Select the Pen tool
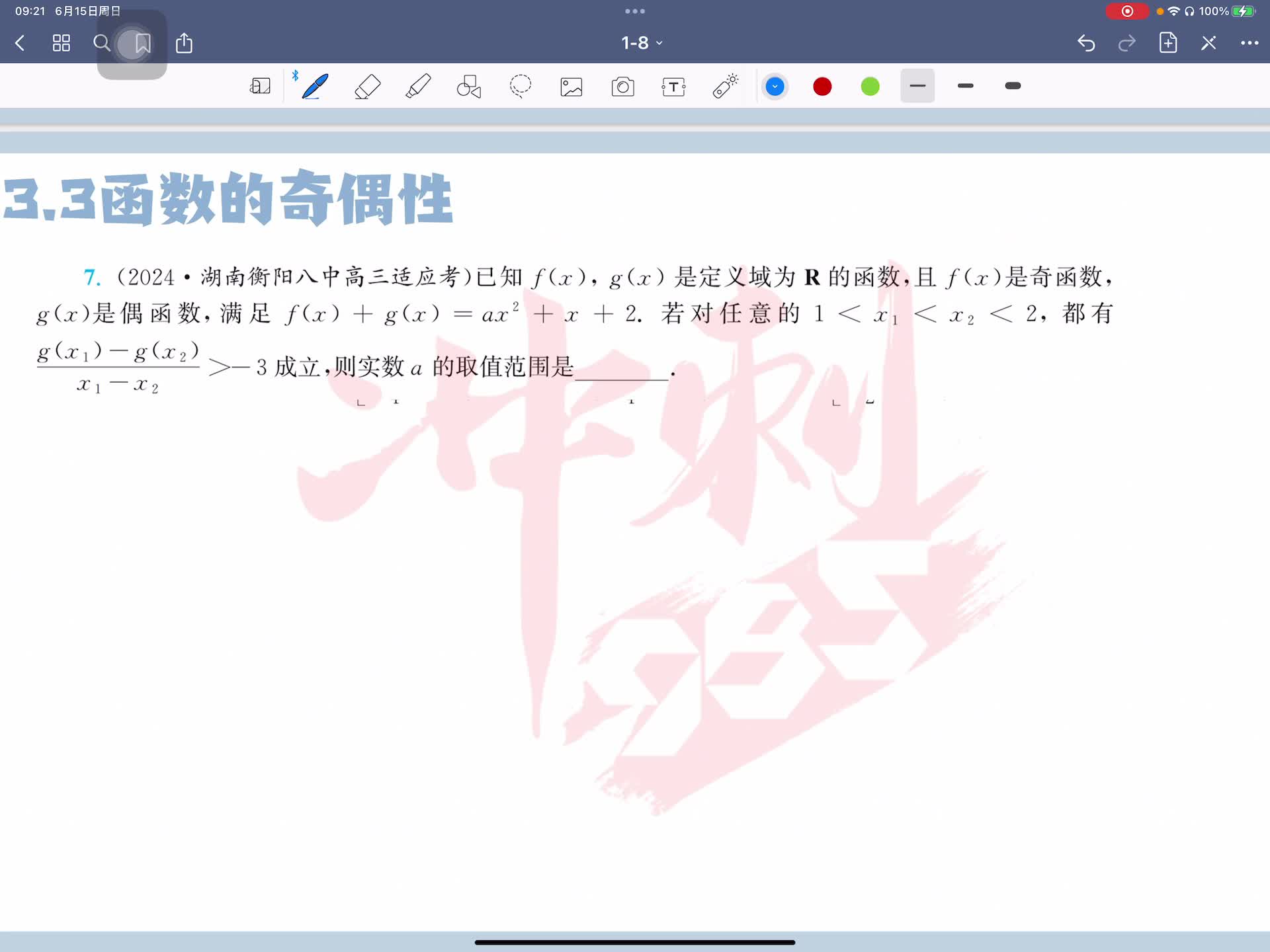Image resolution: width=1270 pixels, height=952 pixels. 315,87
